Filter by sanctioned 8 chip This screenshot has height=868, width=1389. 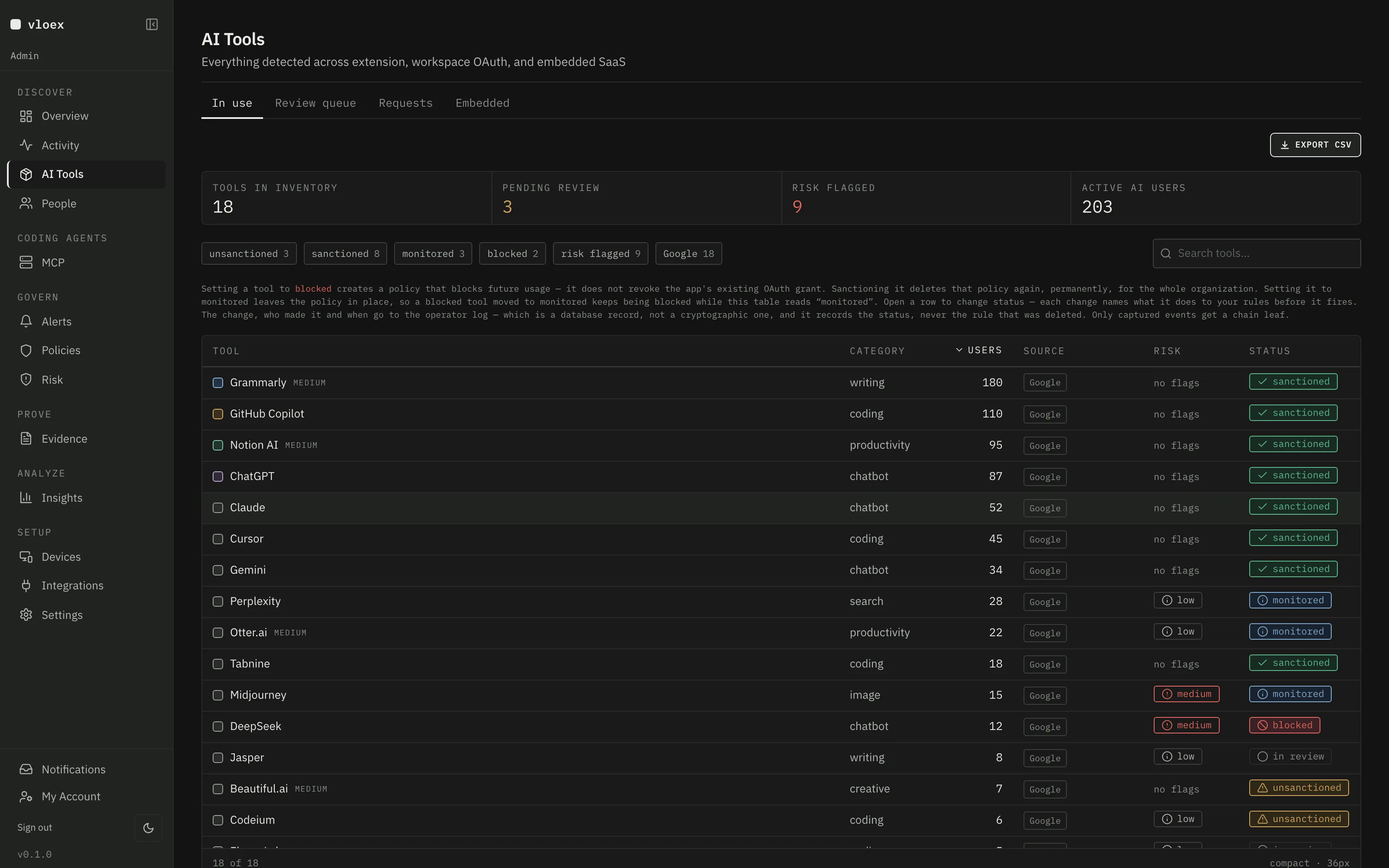tap(346, 254)
